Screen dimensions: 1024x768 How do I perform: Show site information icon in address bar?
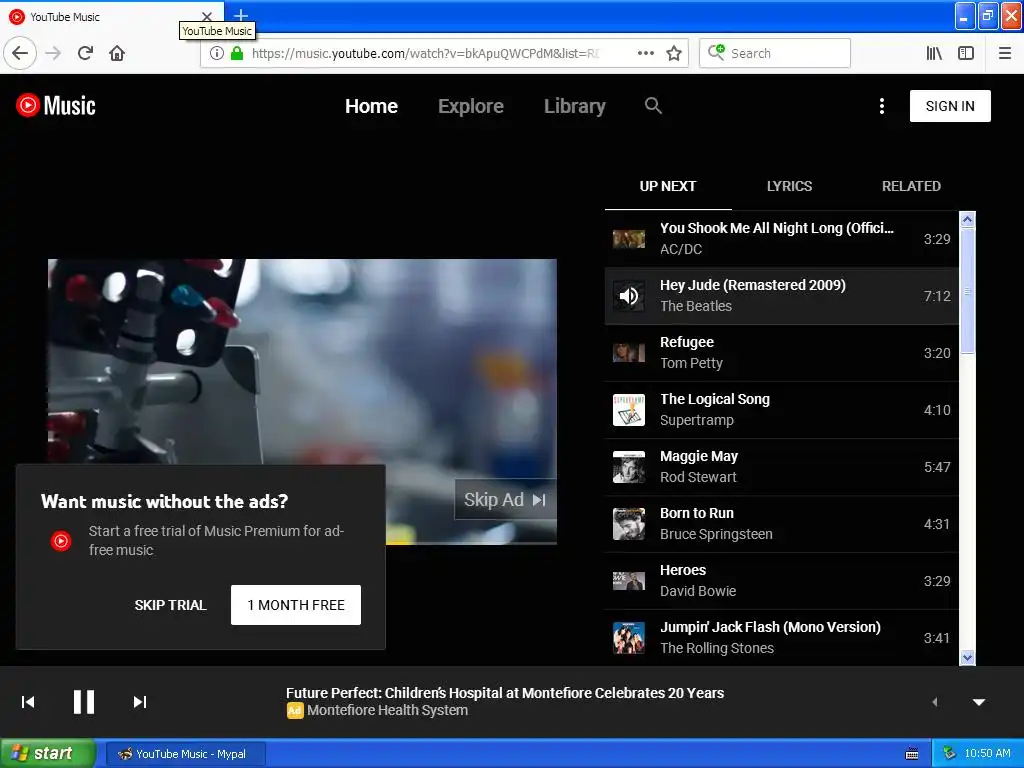(217, 53)
